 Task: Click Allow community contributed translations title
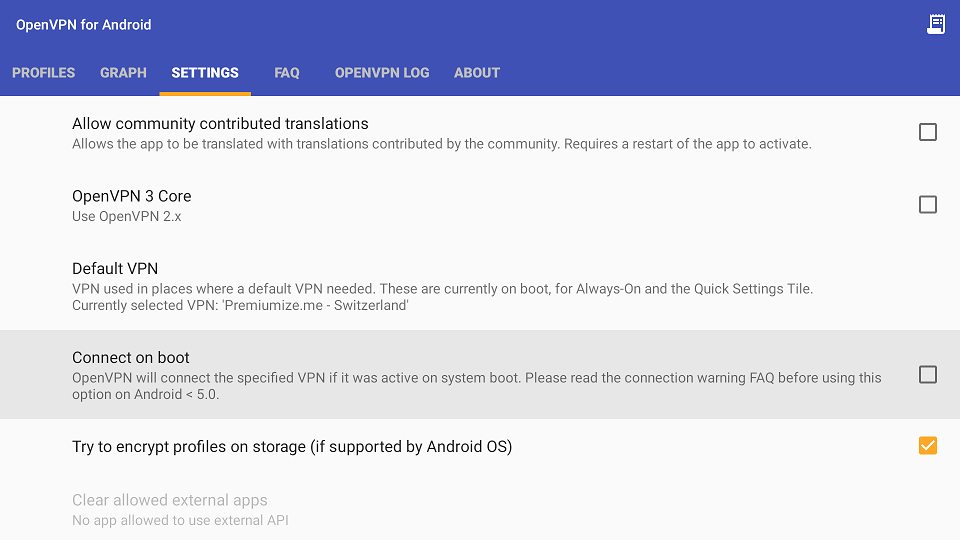pyautogui.click(x=220, y=124)
